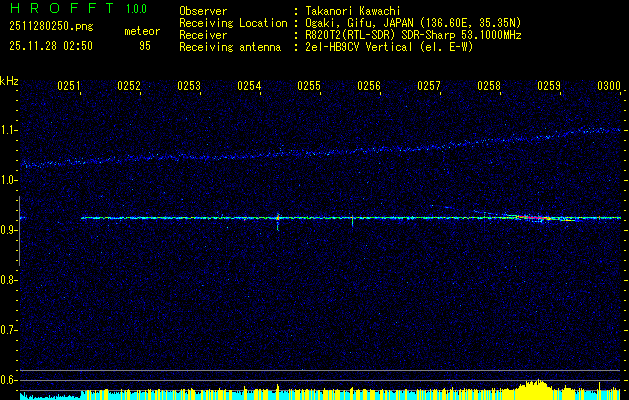
Task: Click the 0251 time marker
Action: [69, 87]
